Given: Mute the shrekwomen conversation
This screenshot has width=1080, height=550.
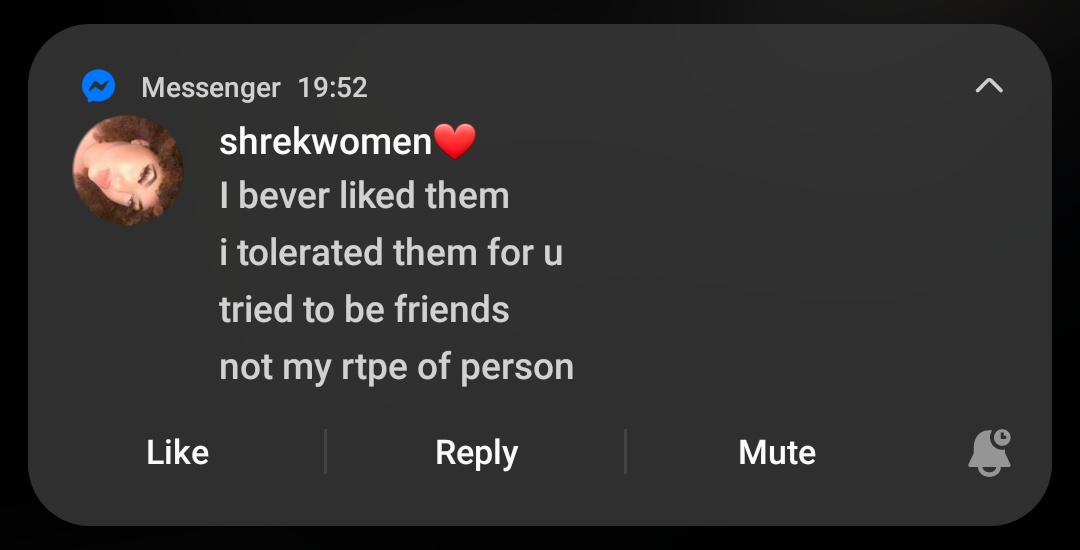Looking at the screenshot, I should click(777, 452).
